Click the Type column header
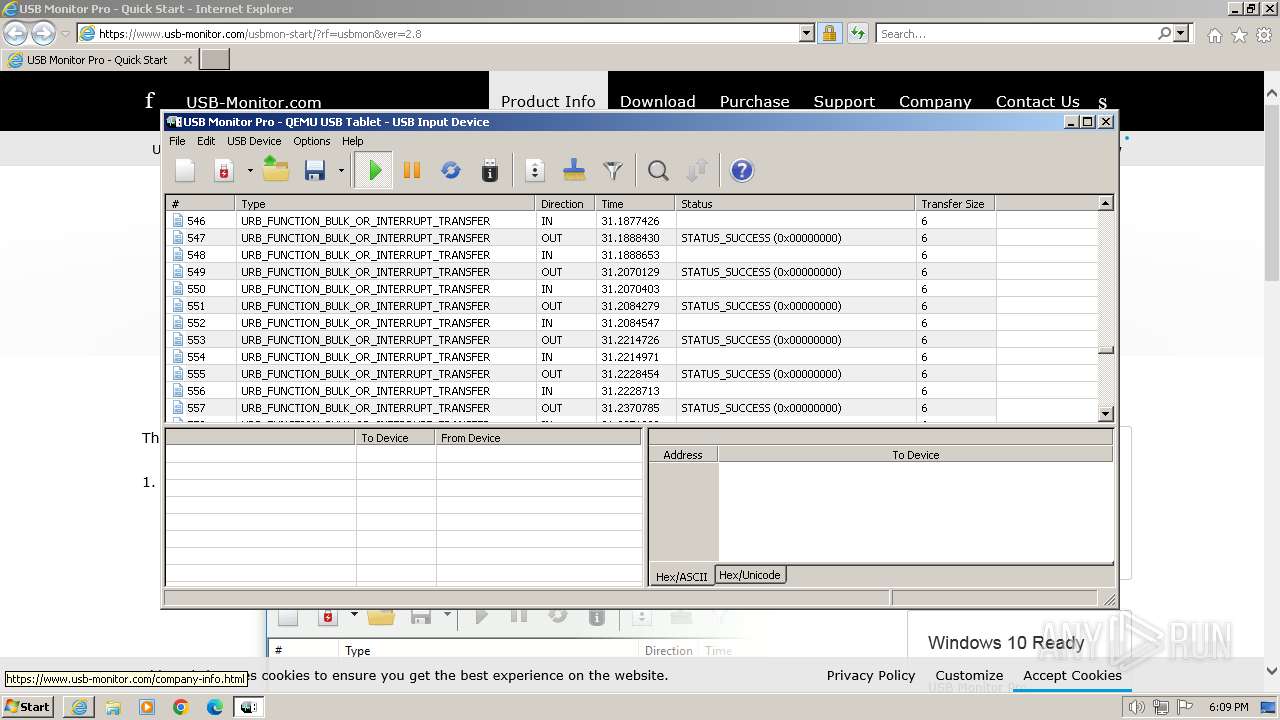 tap(385, 204)
